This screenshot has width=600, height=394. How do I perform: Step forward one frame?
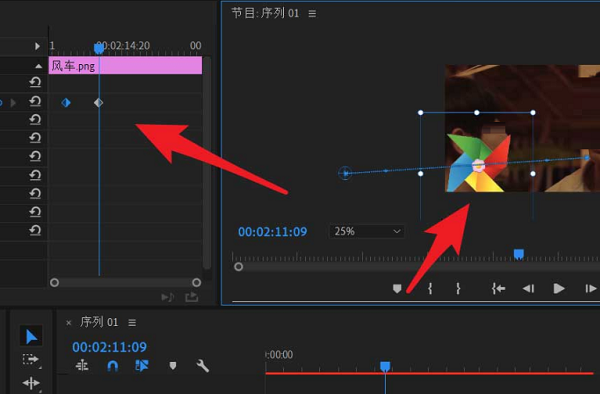[590, 288]
